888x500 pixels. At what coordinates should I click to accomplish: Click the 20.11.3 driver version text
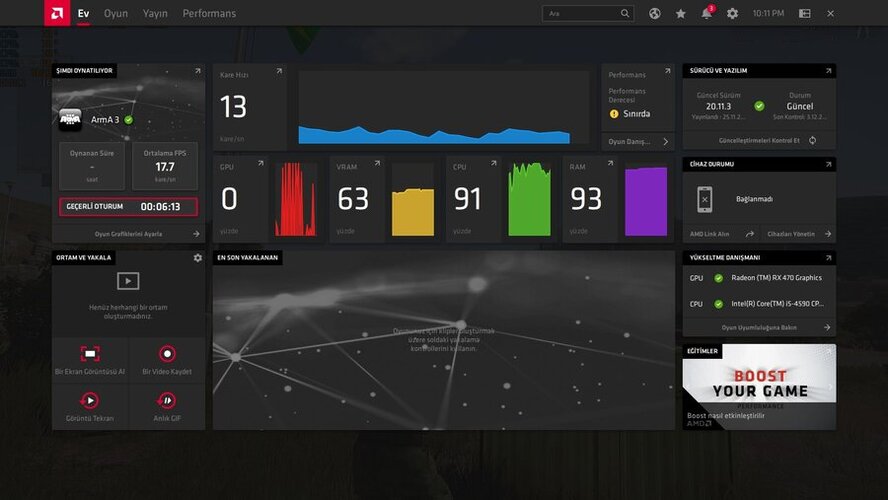point(718,106)
